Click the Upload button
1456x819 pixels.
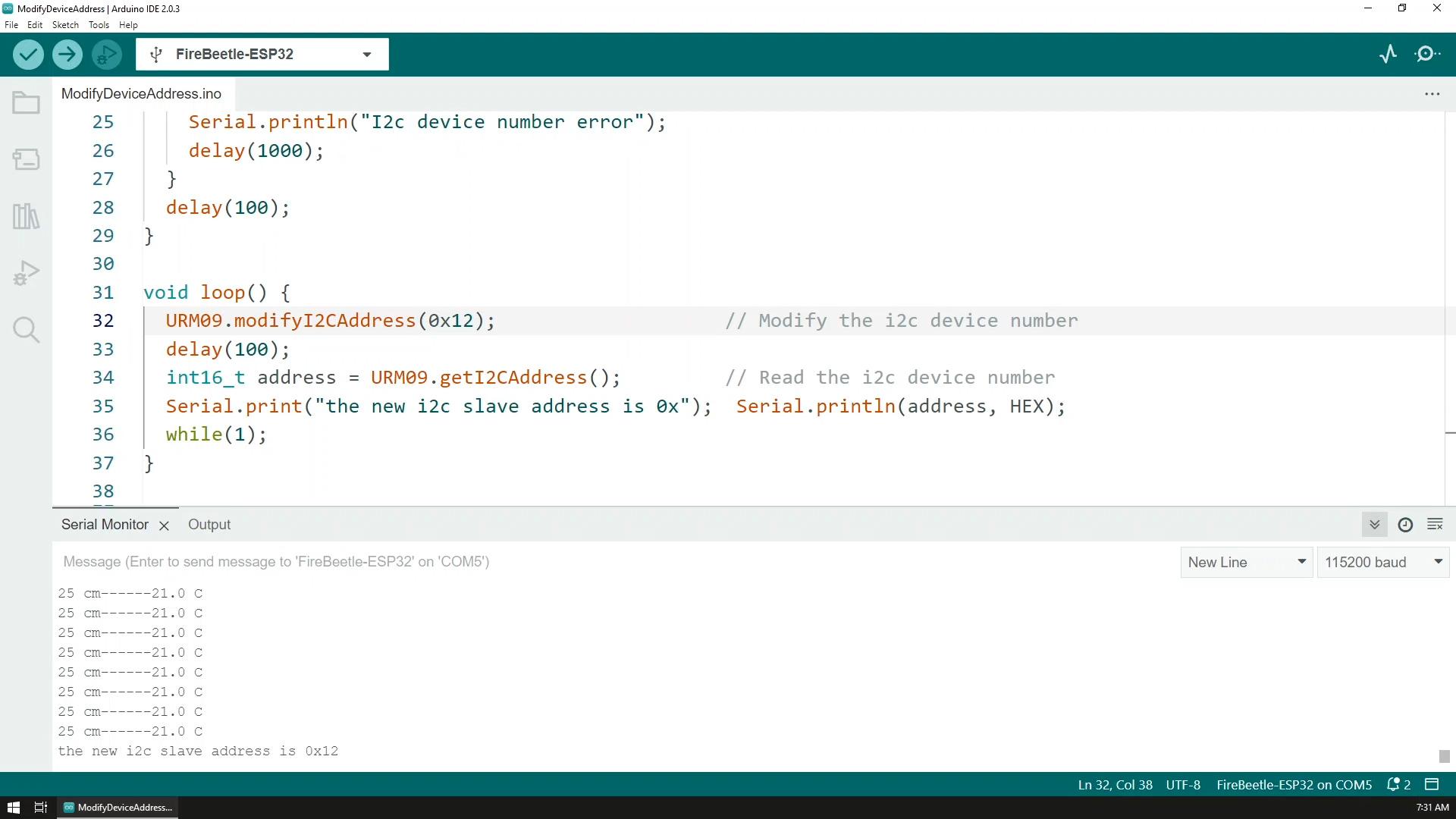pos(67,54)
